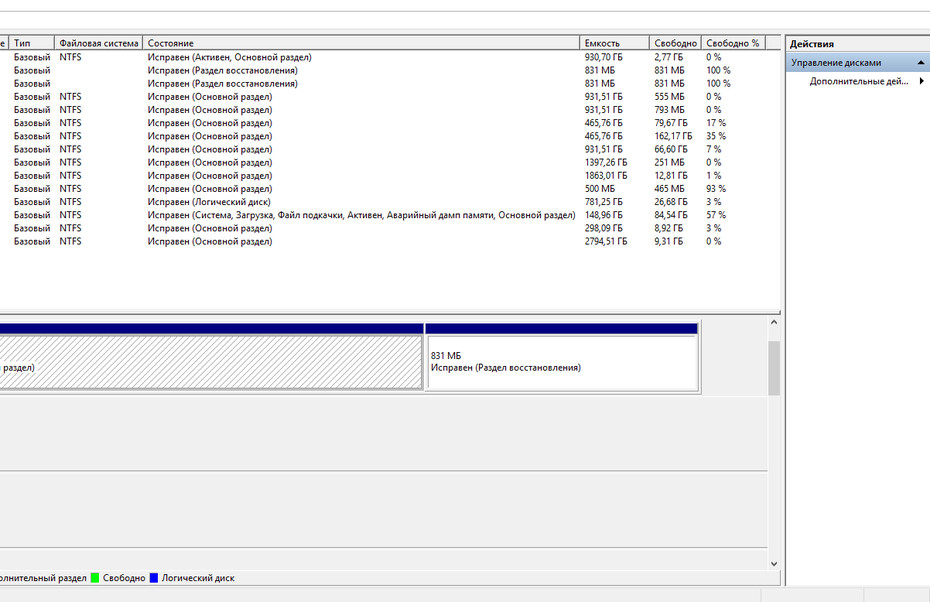The height and width of the screenshot is (602, 930).
Task: Click the 12,81 ГБ free space cell
Action: [x=671, y=176]
